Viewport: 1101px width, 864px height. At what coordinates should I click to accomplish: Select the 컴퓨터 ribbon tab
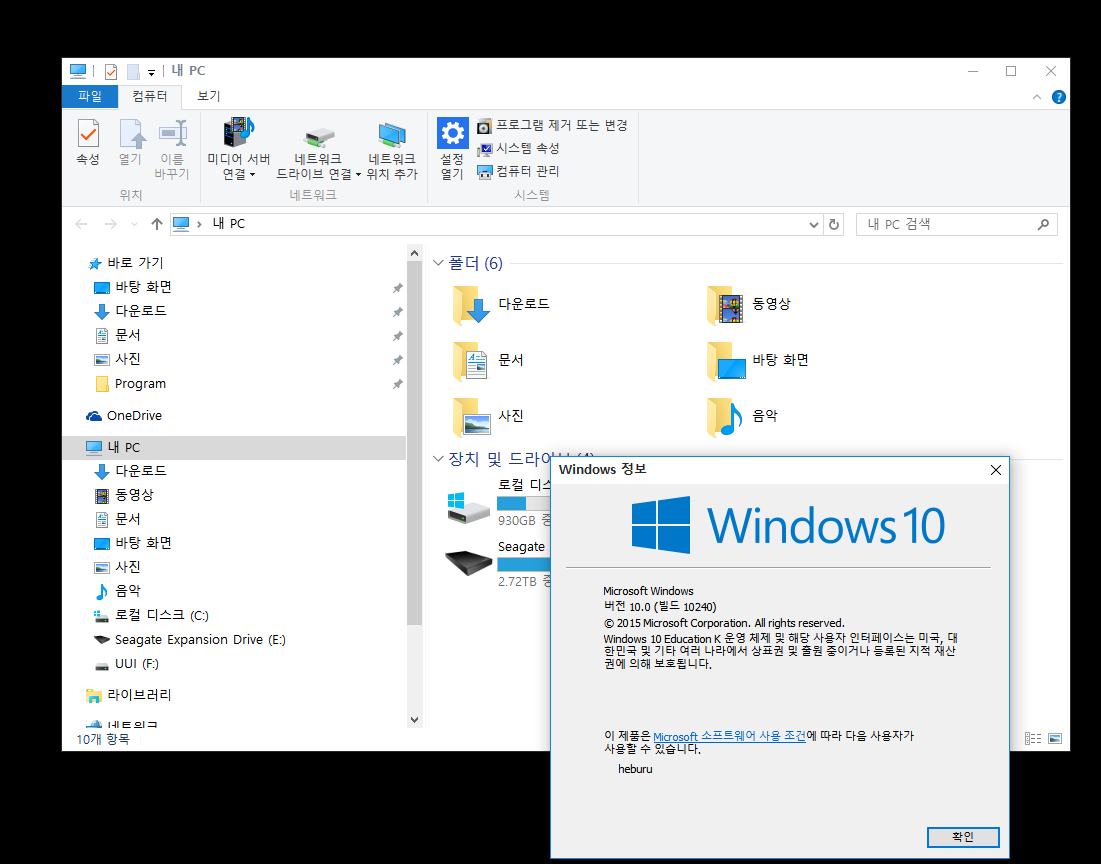tap(150, 96)
